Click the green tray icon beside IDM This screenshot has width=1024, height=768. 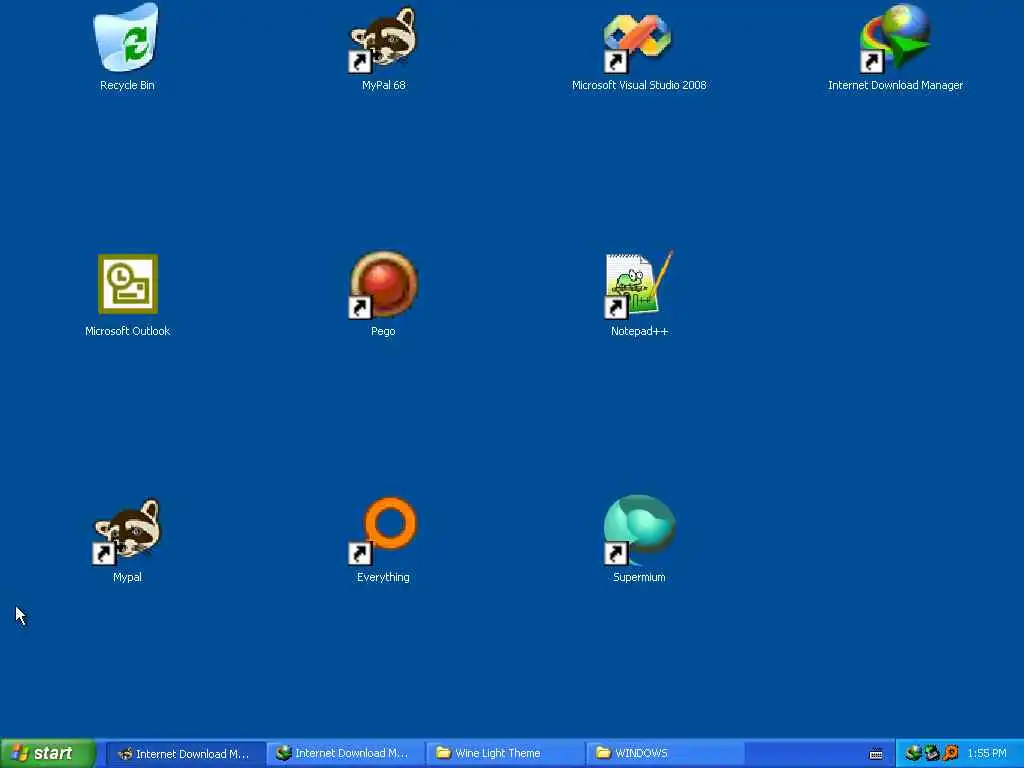[932, 753]
